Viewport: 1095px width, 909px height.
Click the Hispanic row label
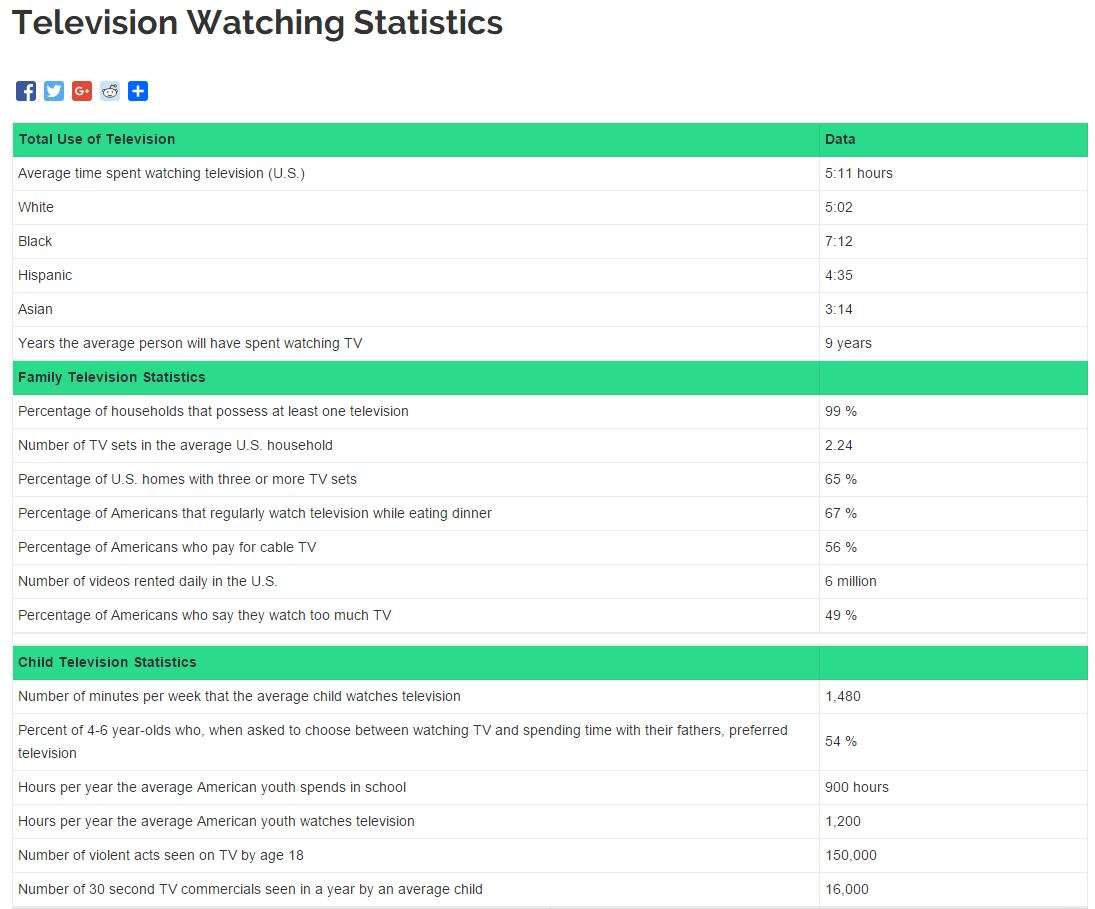[45, 275]
